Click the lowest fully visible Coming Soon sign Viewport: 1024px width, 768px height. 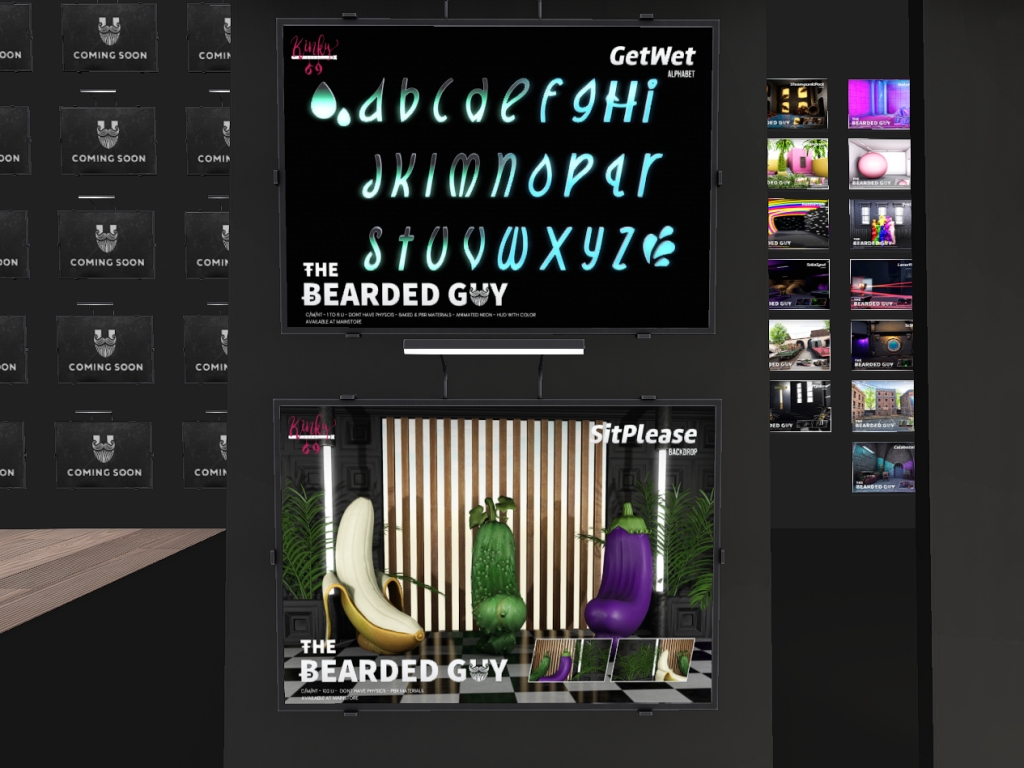tap(103, 455)
